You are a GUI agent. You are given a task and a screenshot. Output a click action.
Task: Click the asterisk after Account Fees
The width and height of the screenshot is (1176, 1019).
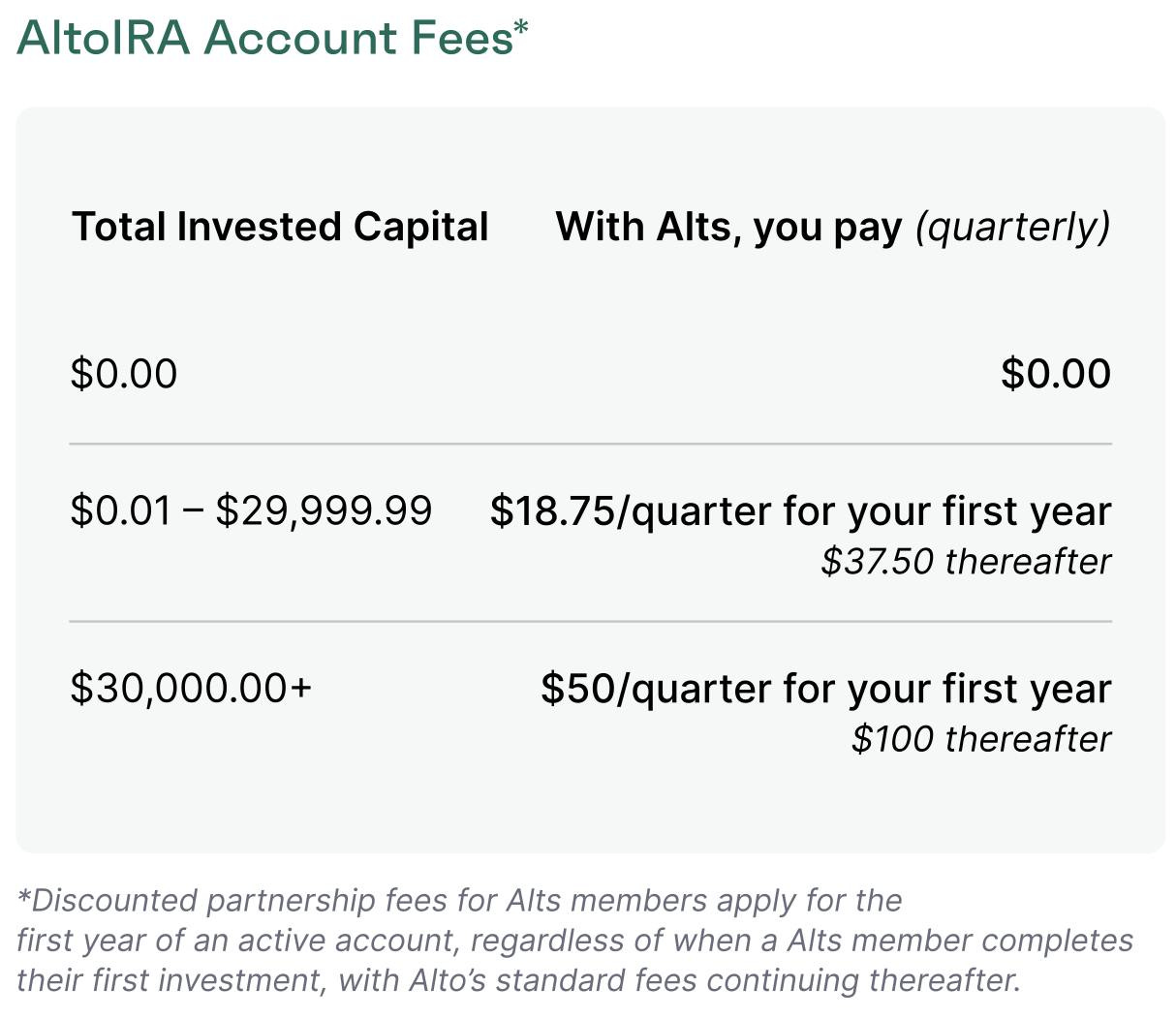tap(521, 26)
